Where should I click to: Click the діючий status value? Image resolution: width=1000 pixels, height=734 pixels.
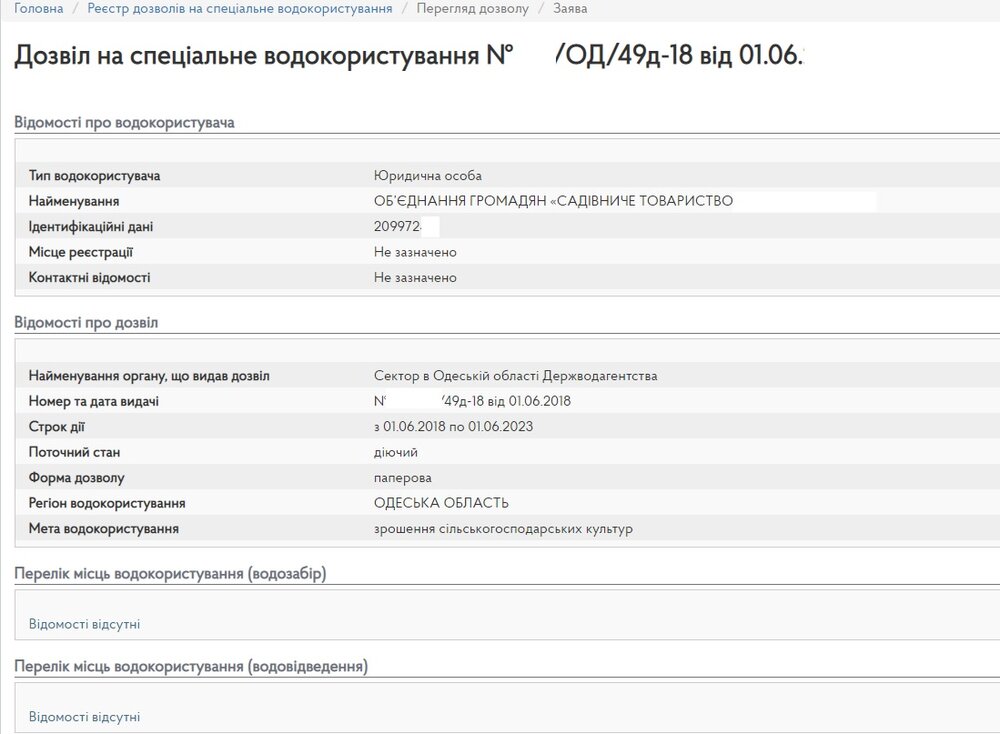[395, 452]
